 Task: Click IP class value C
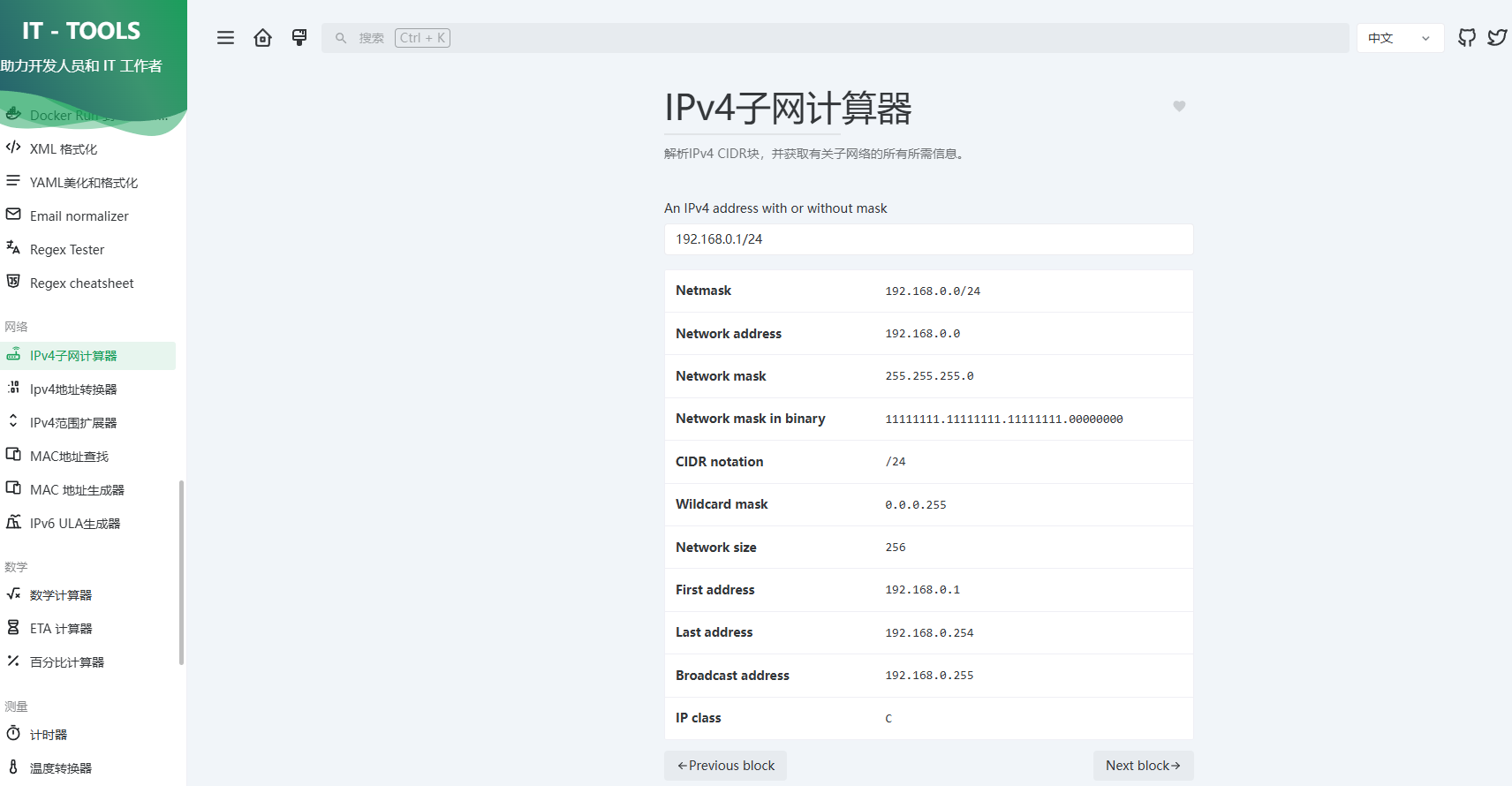tap(888, 719)
